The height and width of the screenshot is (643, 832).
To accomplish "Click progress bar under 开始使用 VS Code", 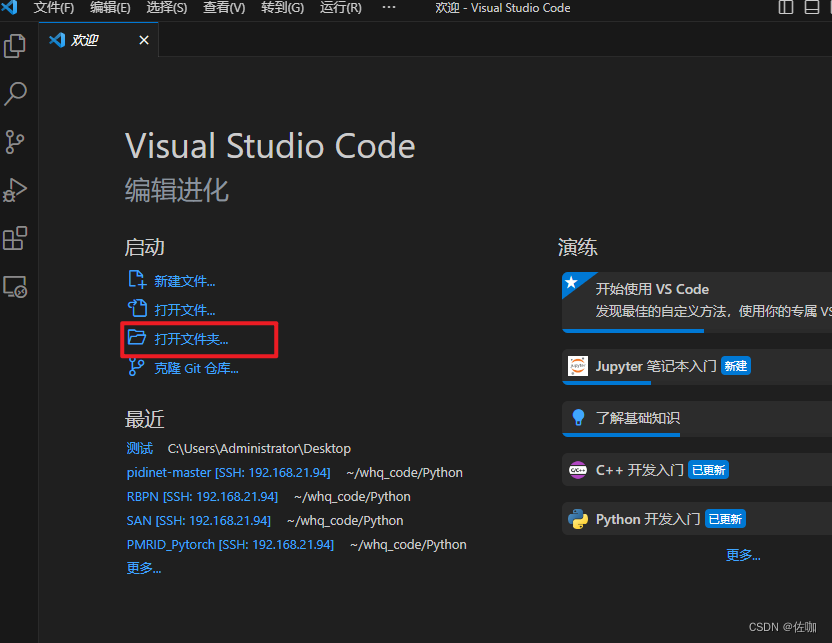I will click(x=633, y=331).
